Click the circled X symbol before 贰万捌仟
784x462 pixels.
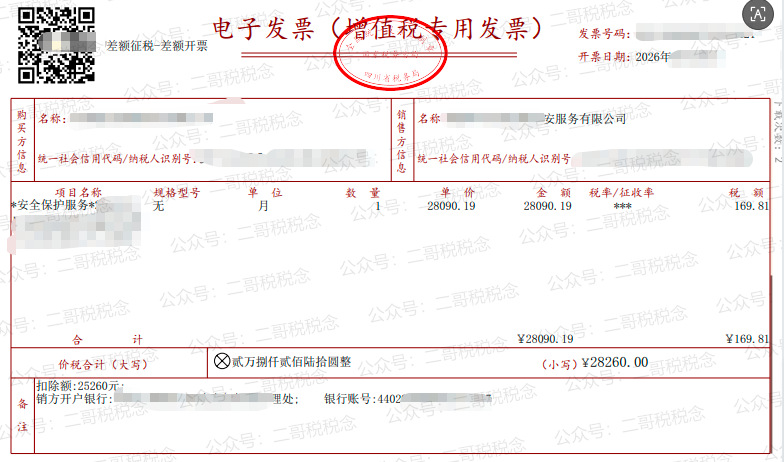coord(223,360)
